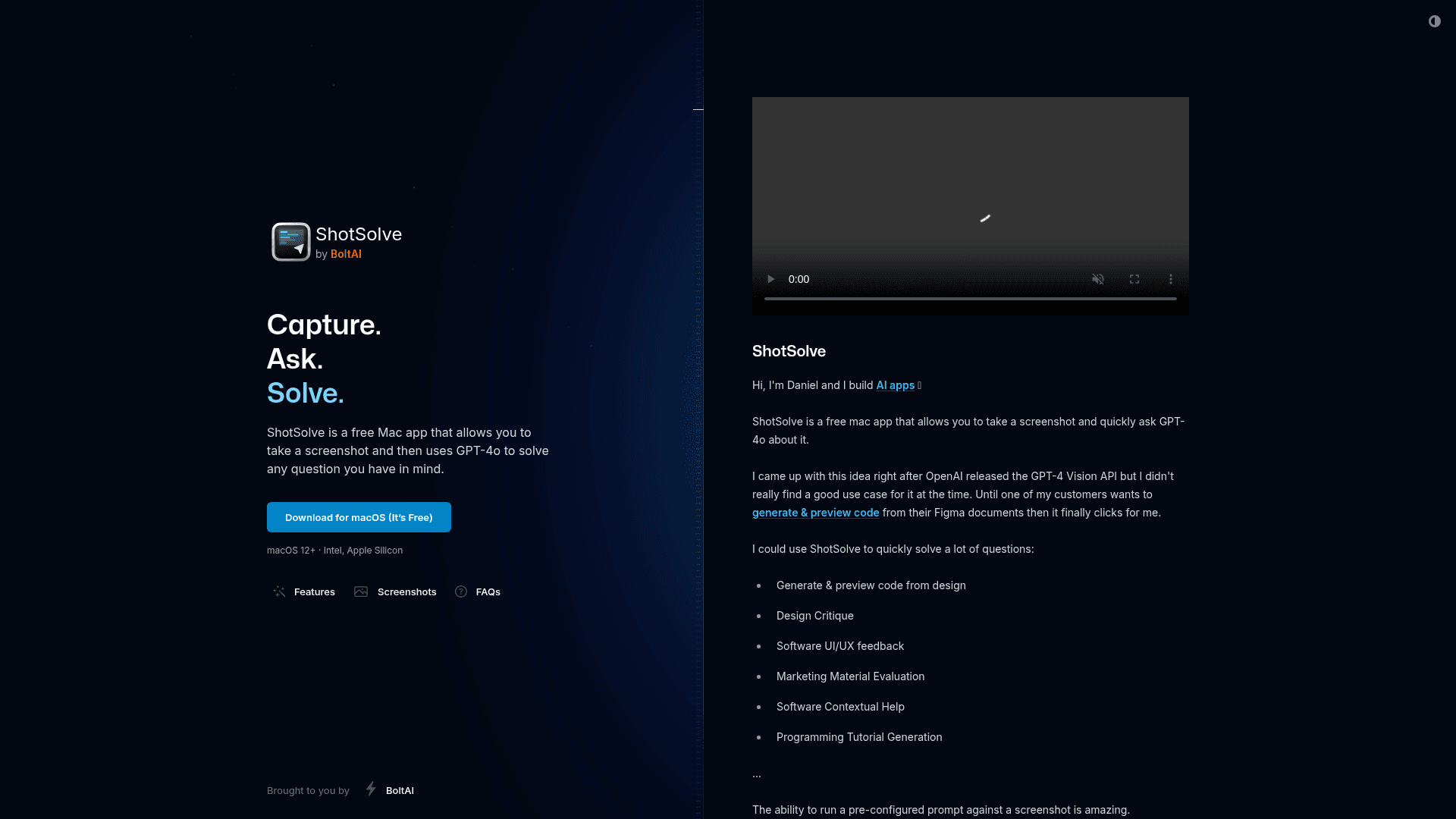Open video more options menu
This screenshot has height=819, width=1456.
point(1171,279)
